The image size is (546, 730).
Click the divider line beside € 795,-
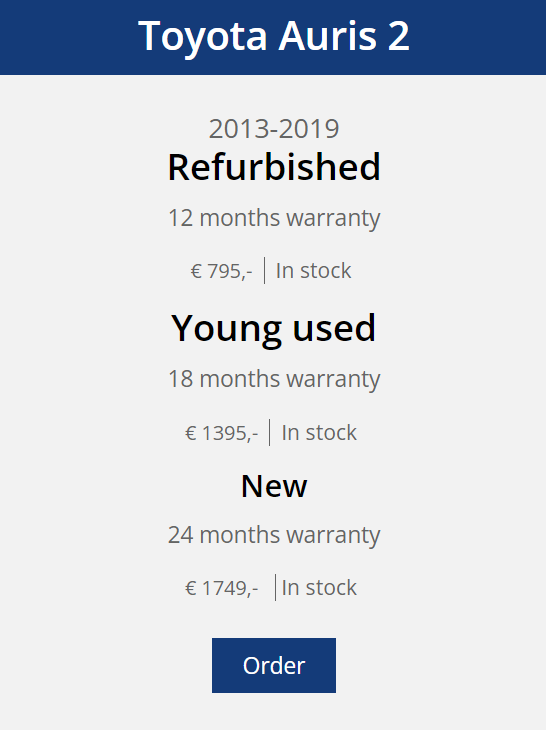click(264, 270)
